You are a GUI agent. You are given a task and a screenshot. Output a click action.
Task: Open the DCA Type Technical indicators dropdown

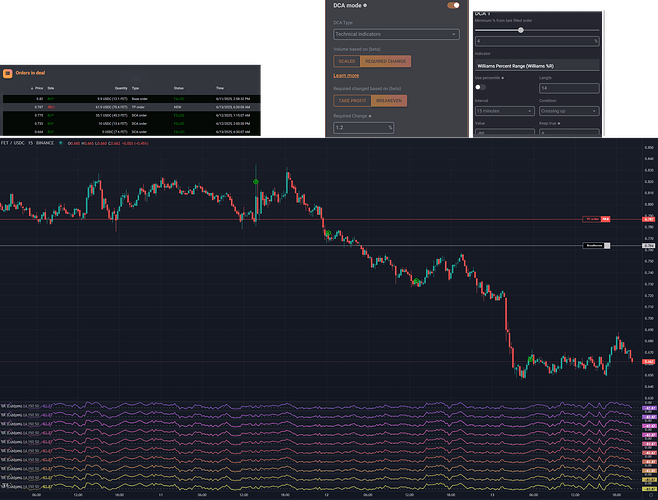tap(396, 34)
